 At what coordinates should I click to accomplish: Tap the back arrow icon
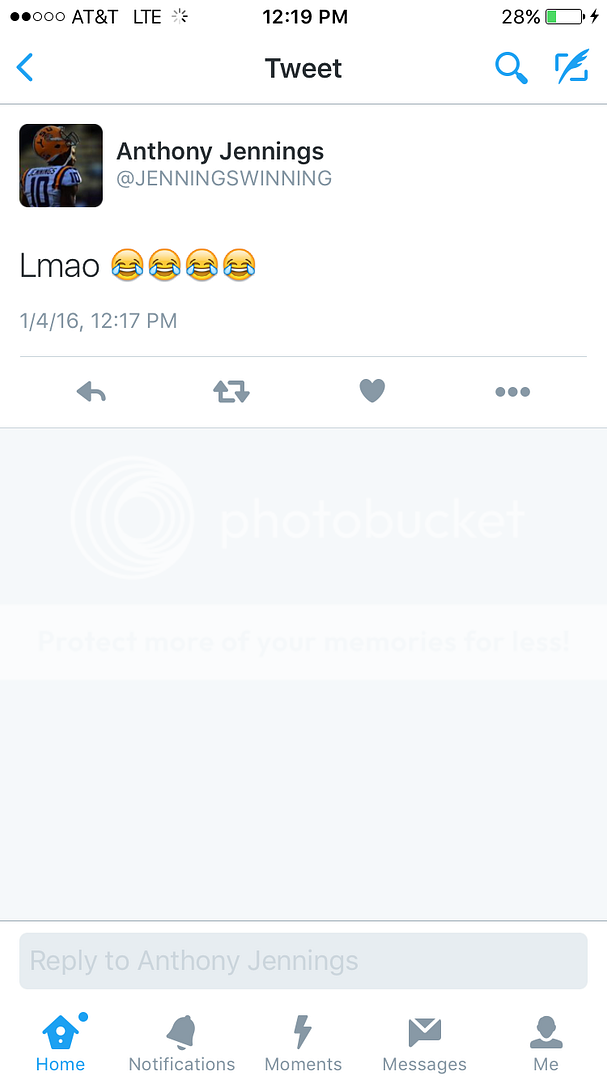(x=25, y=68)
